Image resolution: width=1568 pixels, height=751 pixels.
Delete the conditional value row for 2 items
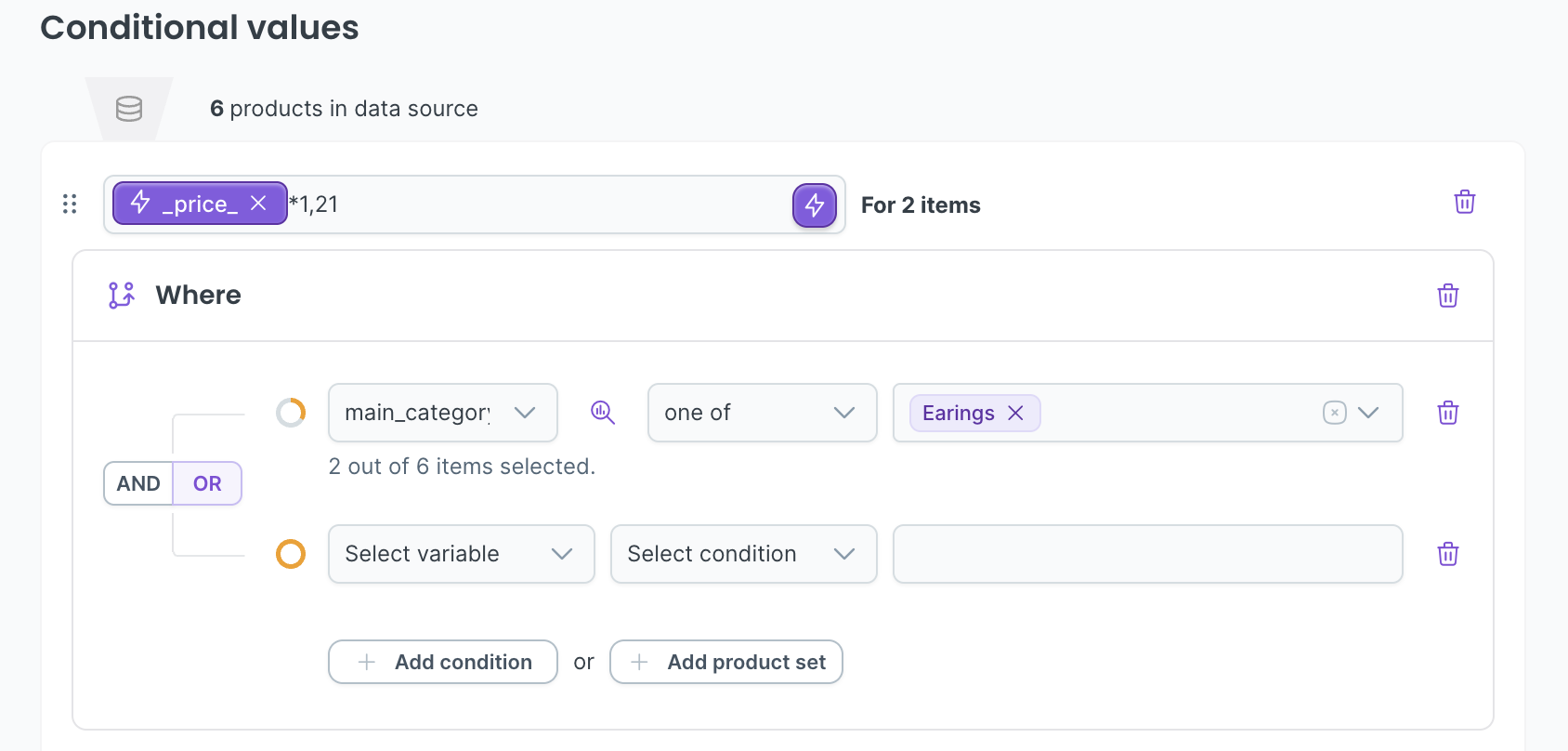click(x=1464, y=203)
